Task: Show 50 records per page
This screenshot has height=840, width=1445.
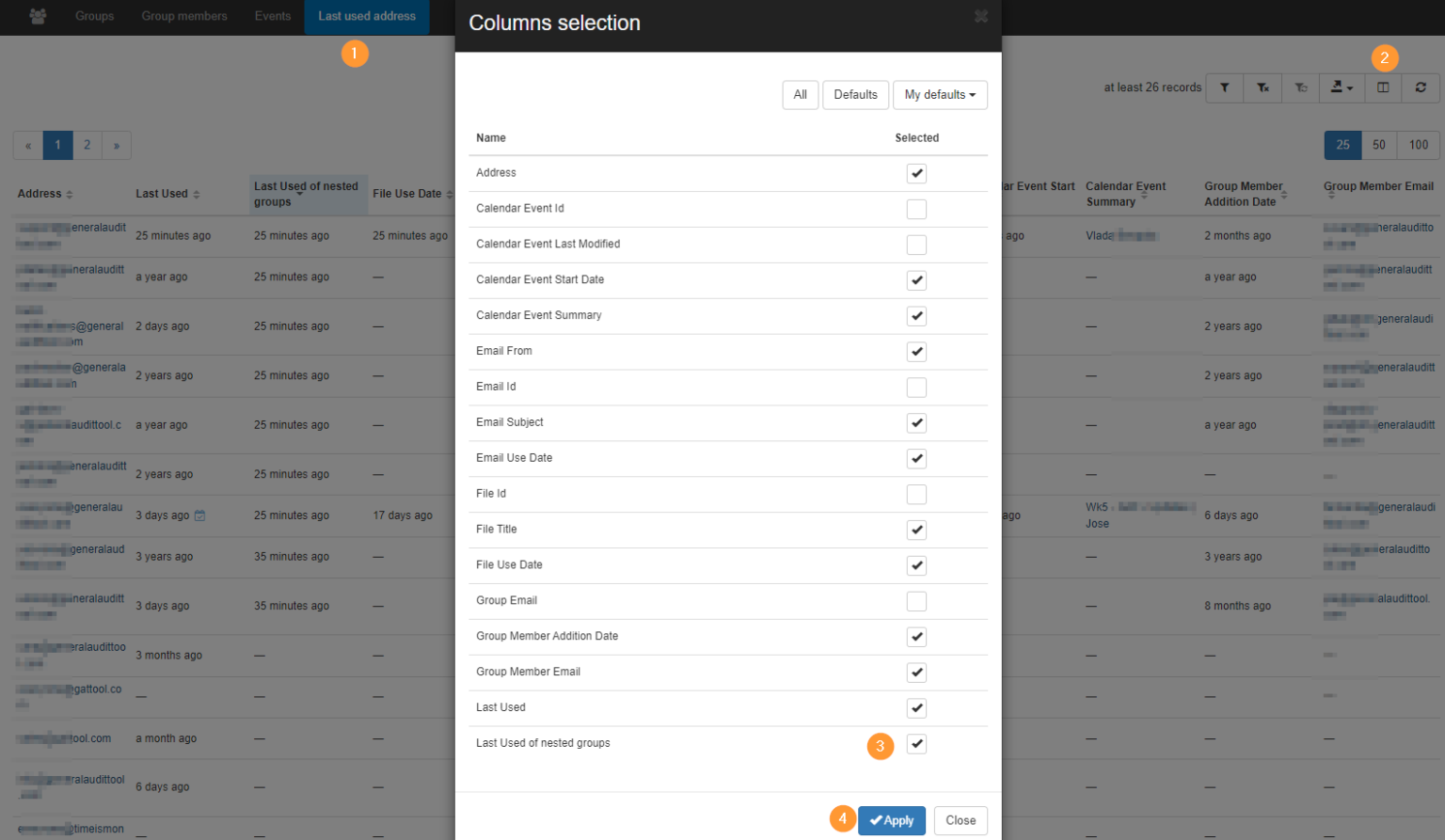Action: tap(1379, 145)
